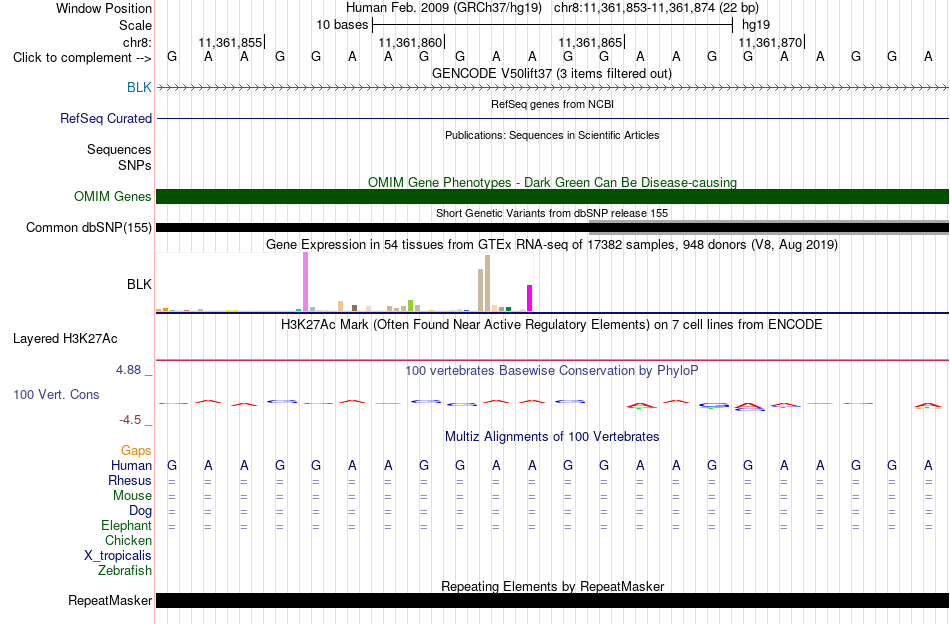Click the chr8:11,361,853-11,361,874 position text
950x624 pixels.
[x=656, y=8]
